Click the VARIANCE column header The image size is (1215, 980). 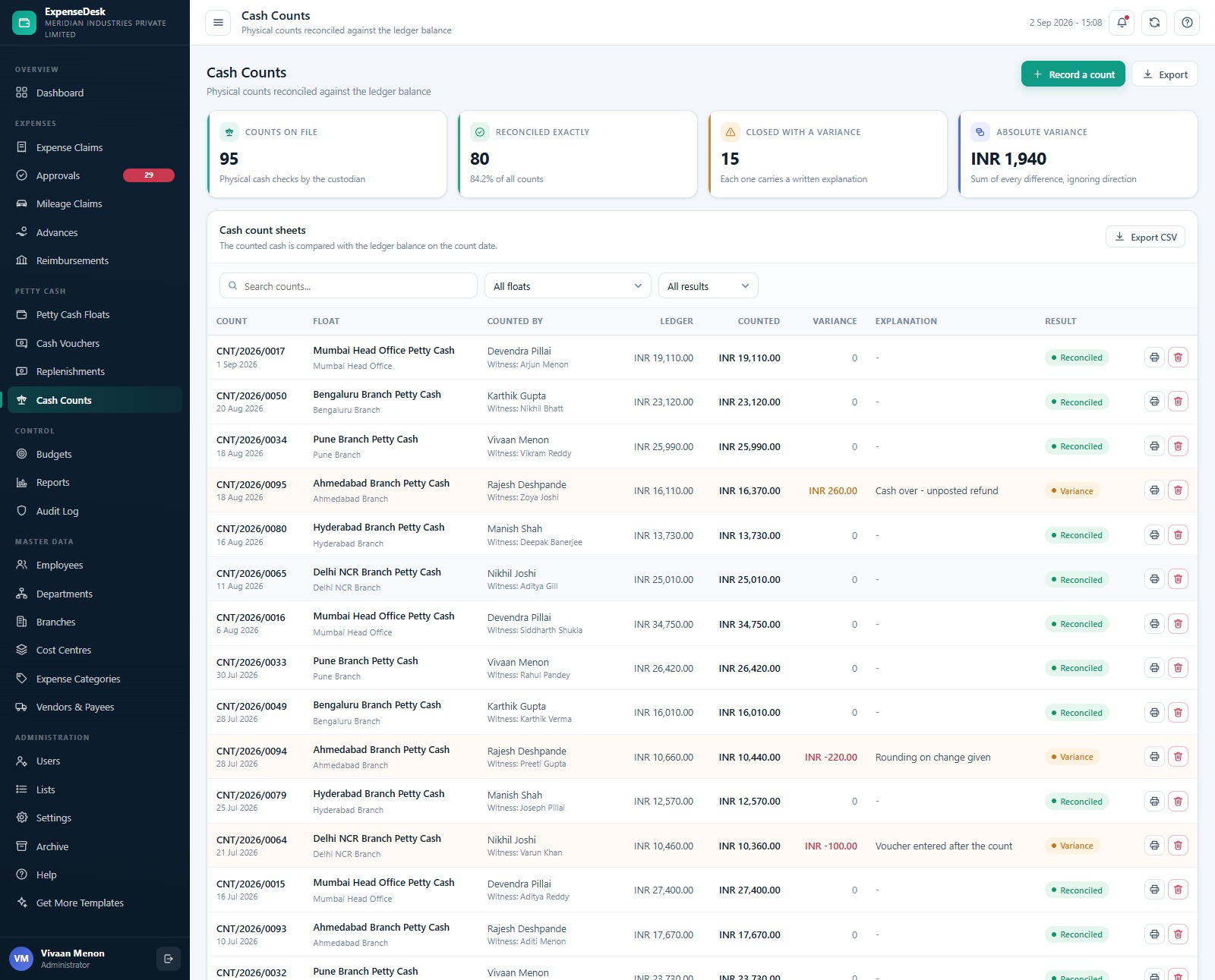[x=835, y=321]
